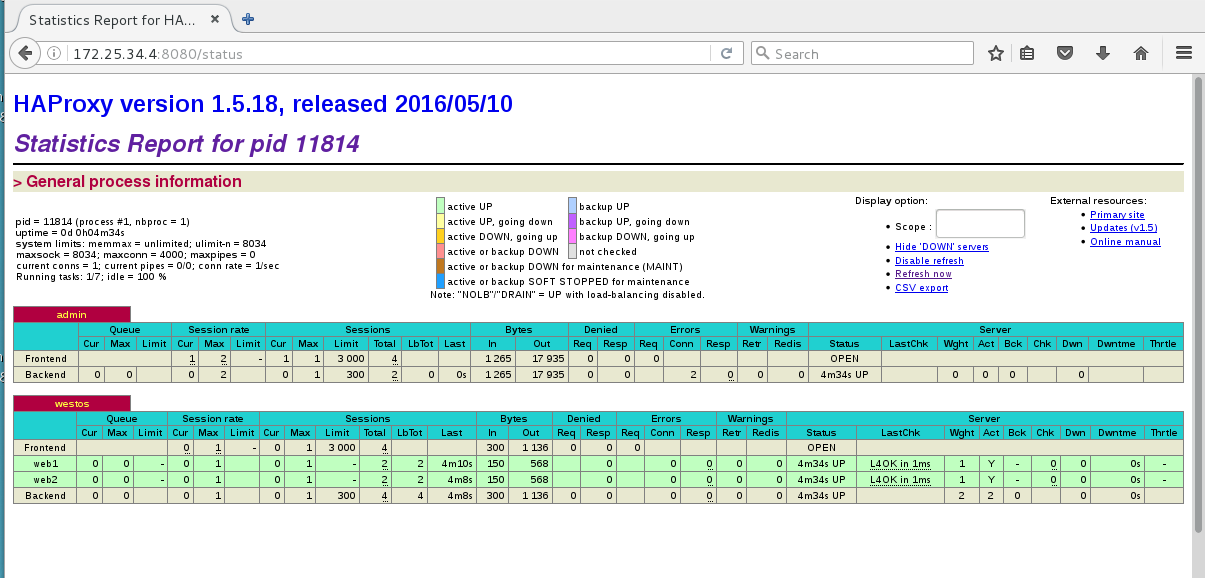Open the CSV export link

[922, 288]
